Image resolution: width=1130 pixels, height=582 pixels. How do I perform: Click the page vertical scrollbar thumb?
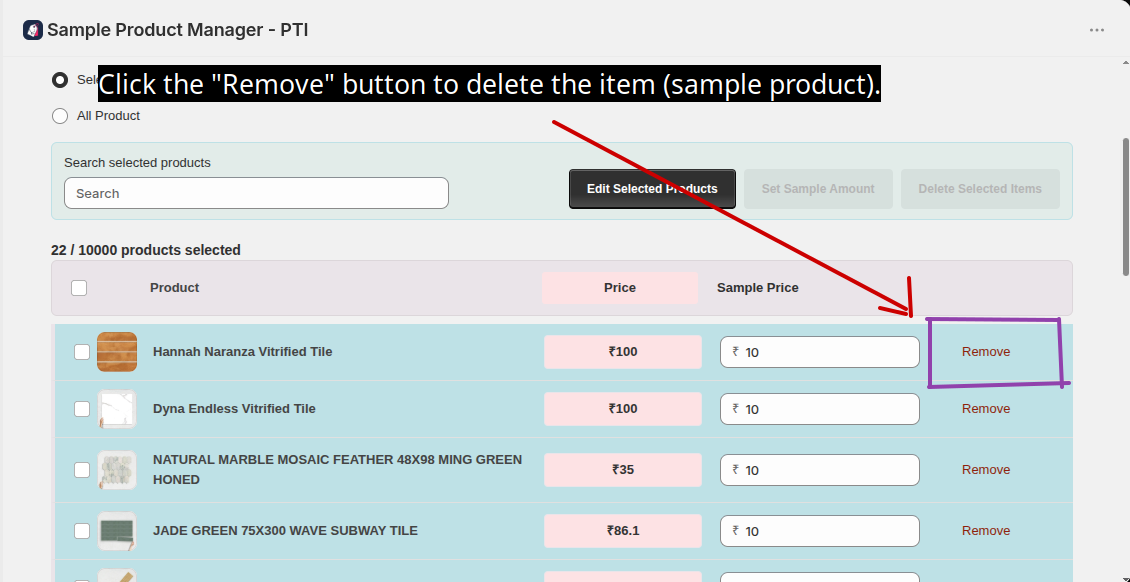(1125, 207)
